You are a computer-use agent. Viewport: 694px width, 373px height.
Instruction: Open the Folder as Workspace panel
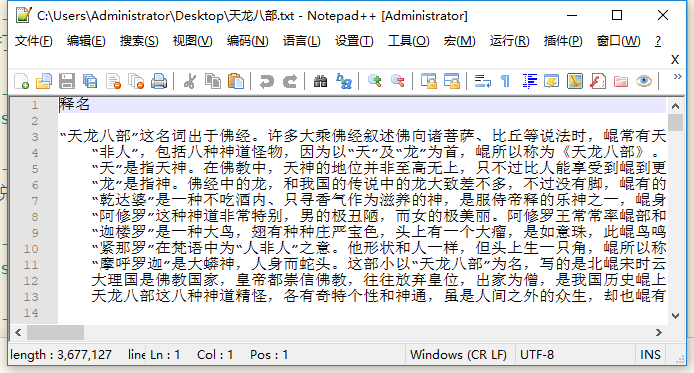tap(621, 81)
